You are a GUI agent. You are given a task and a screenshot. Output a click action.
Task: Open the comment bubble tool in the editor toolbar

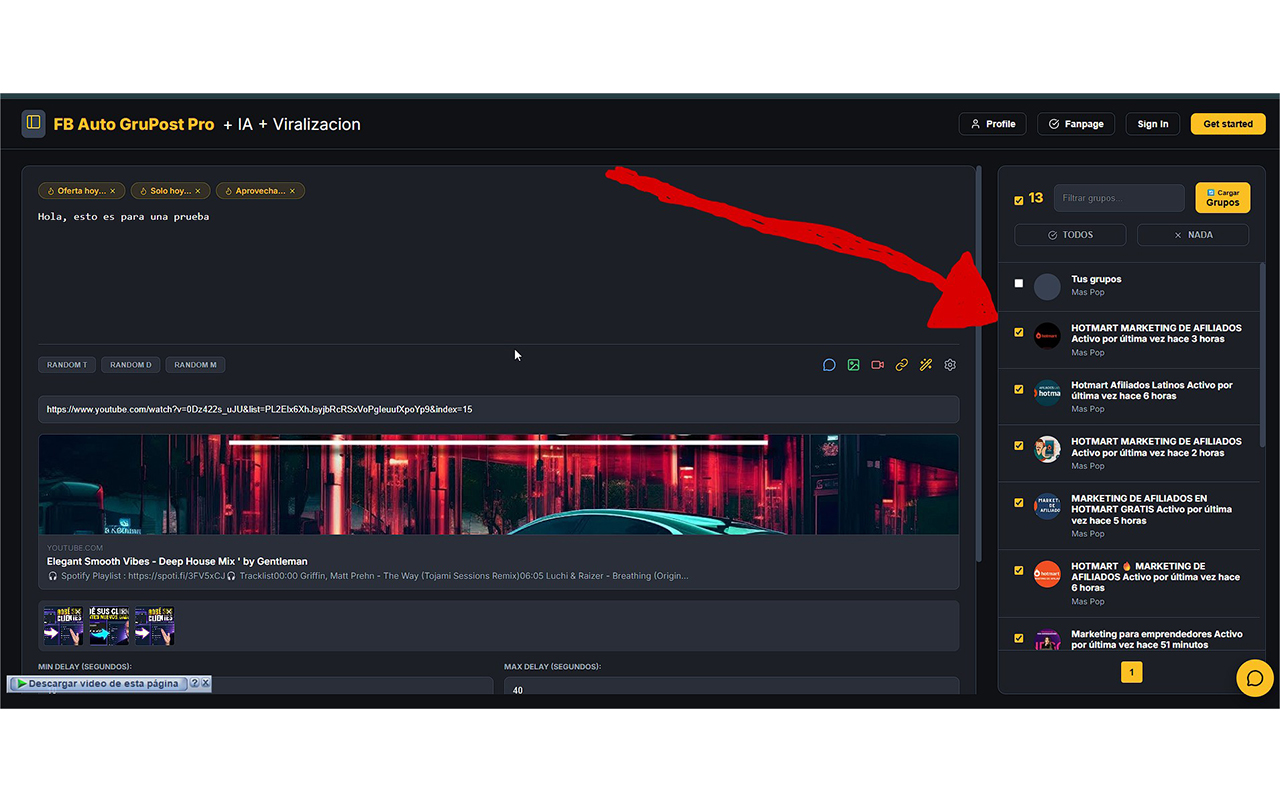(x=829, y=365)
